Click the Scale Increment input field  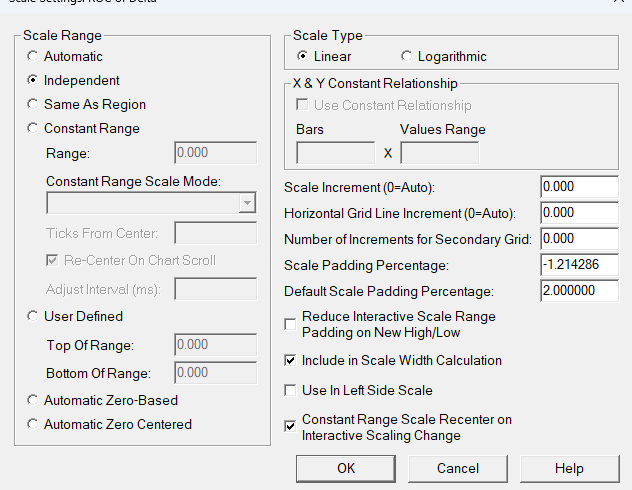click(x=579, y=187)
